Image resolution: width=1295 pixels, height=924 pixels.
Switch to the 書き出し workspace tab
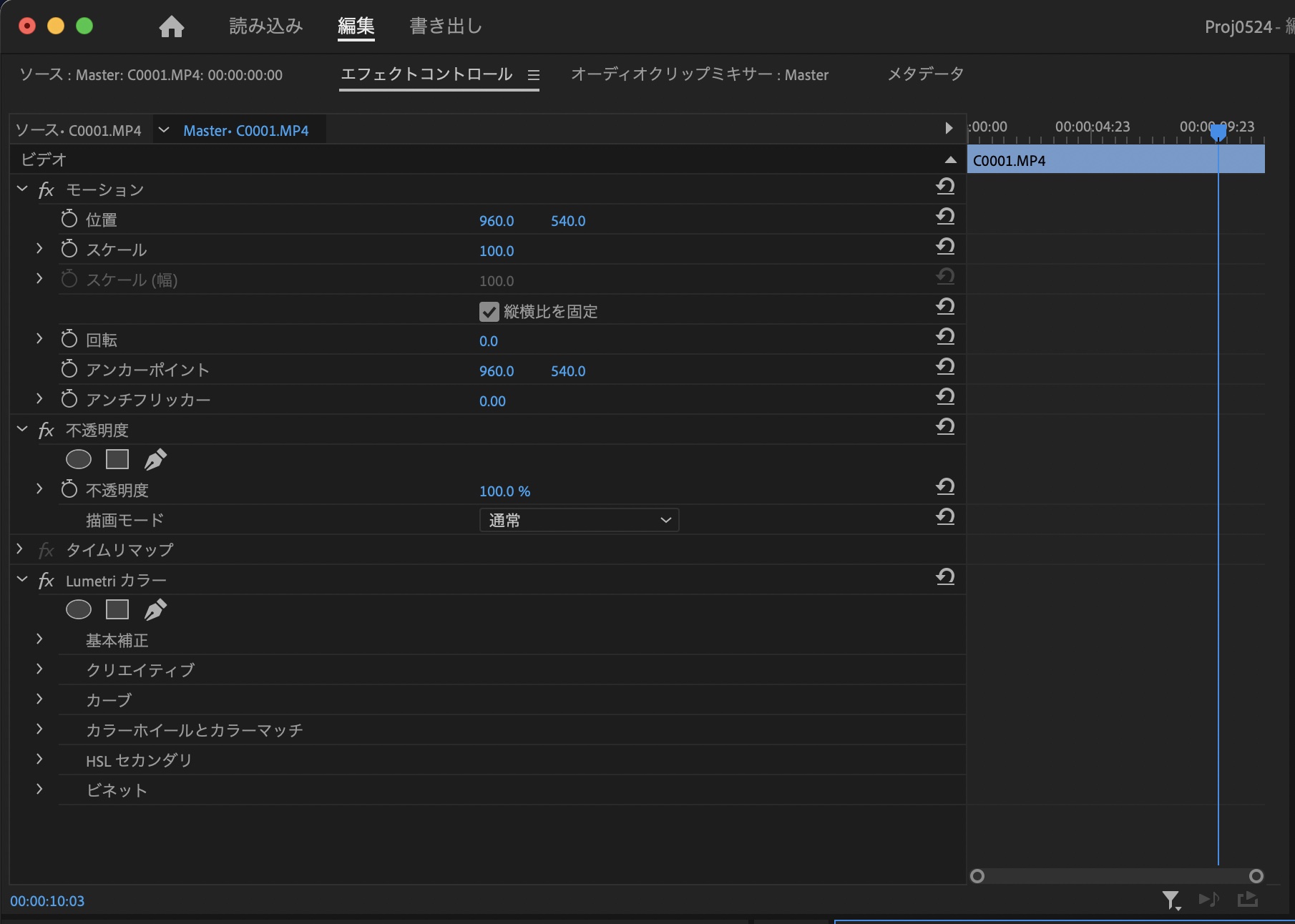click(446, 26)
